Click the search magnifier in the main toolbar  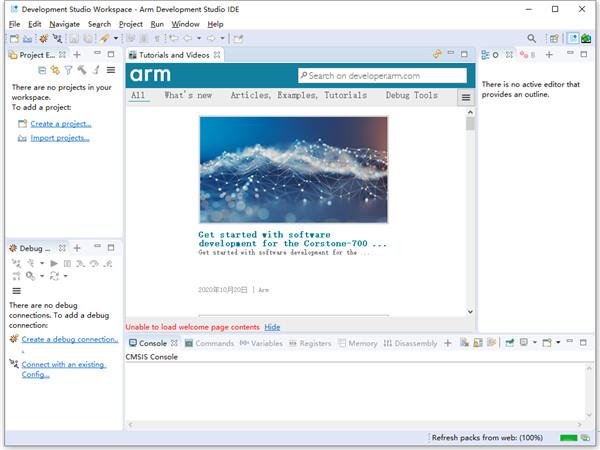click(532, 38)
